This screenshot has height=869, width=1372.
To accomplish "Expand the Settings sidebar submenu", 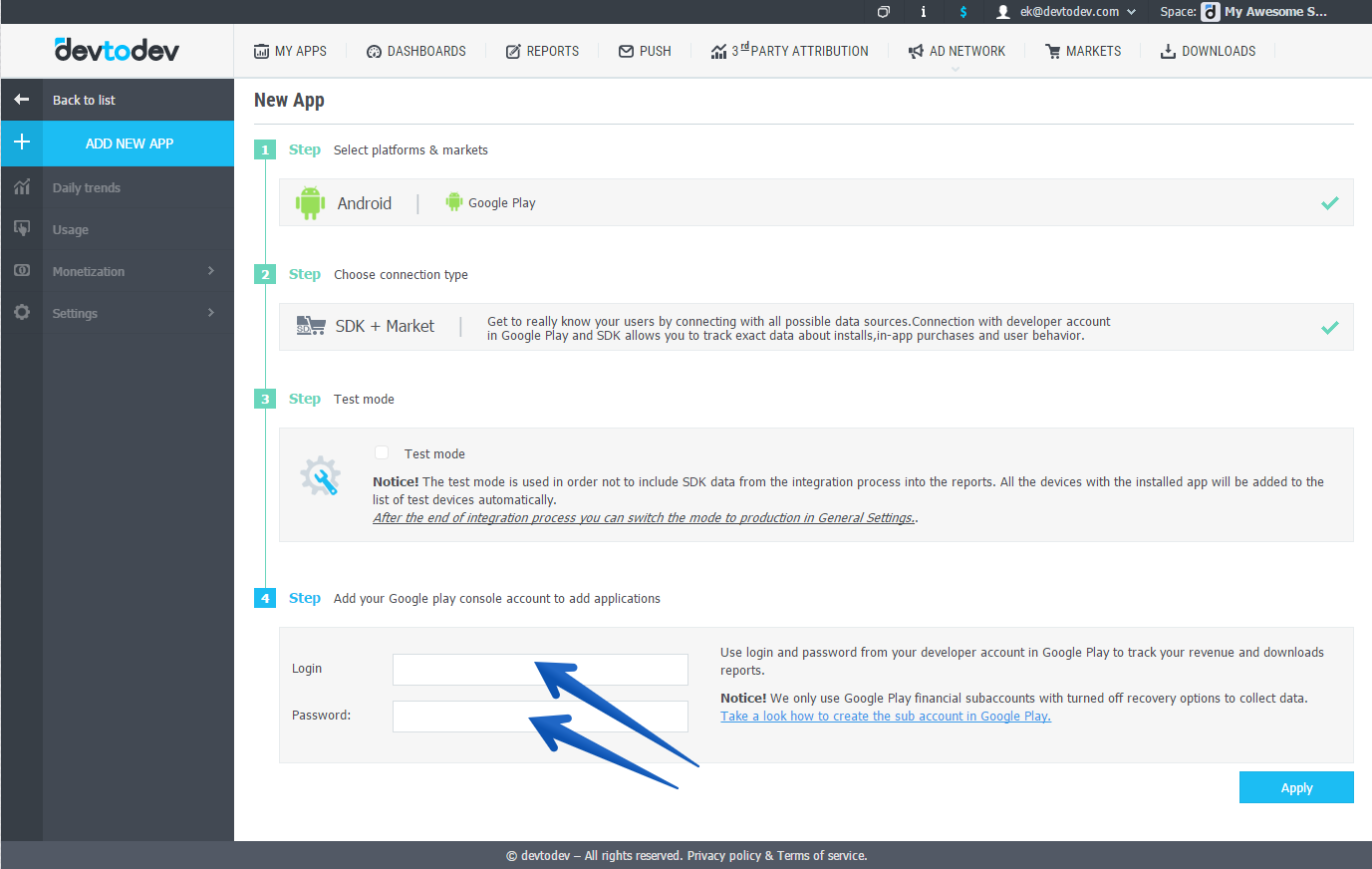I will click(210, 313).
